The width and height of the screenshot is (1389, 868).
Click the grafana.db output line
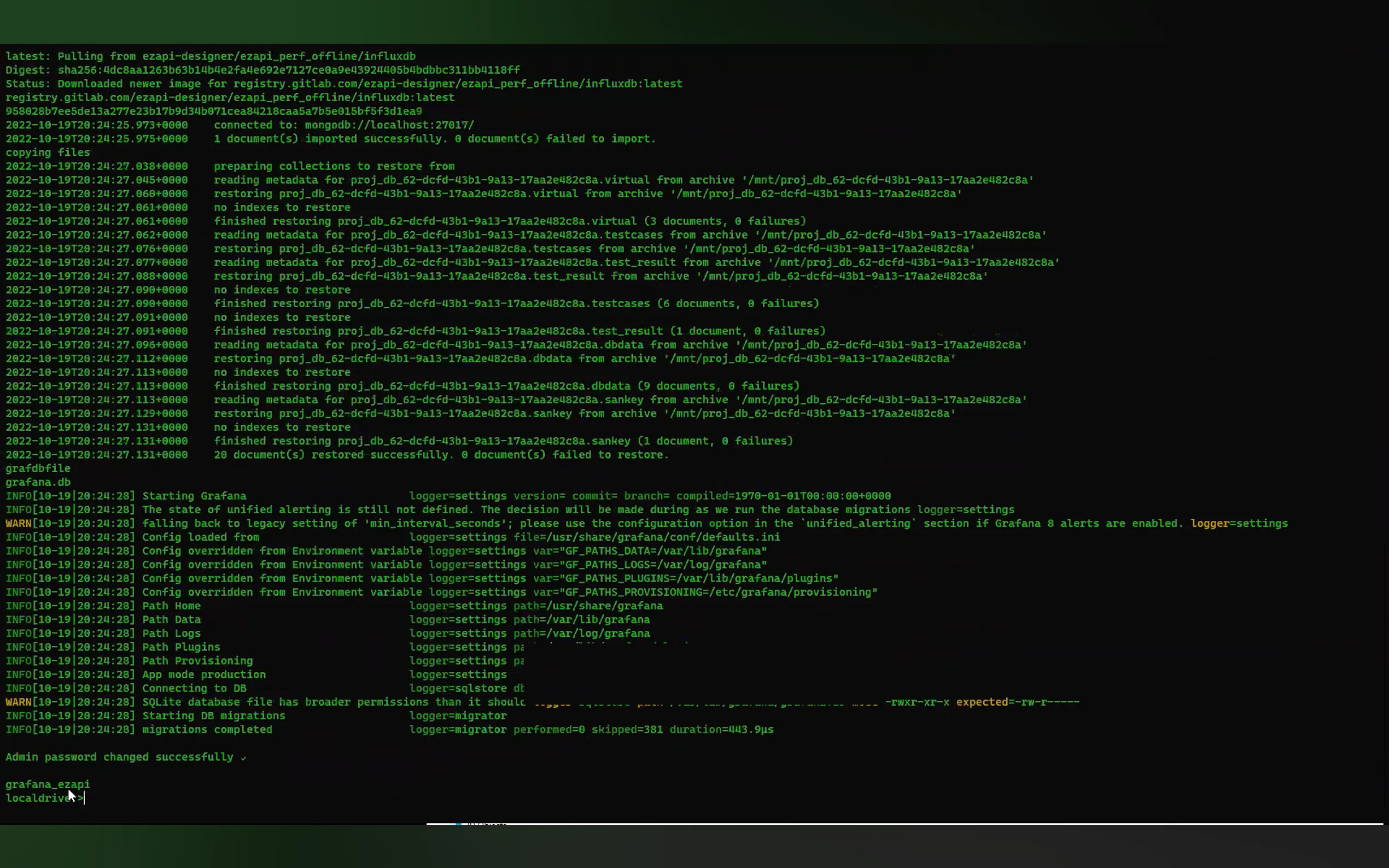[x=38, y=482]
